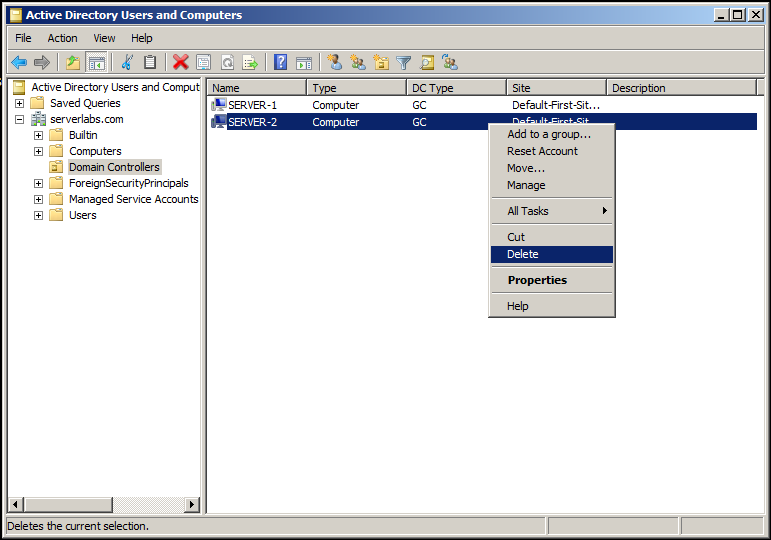
Task: Sort by the Name column header
Action: 257,88
